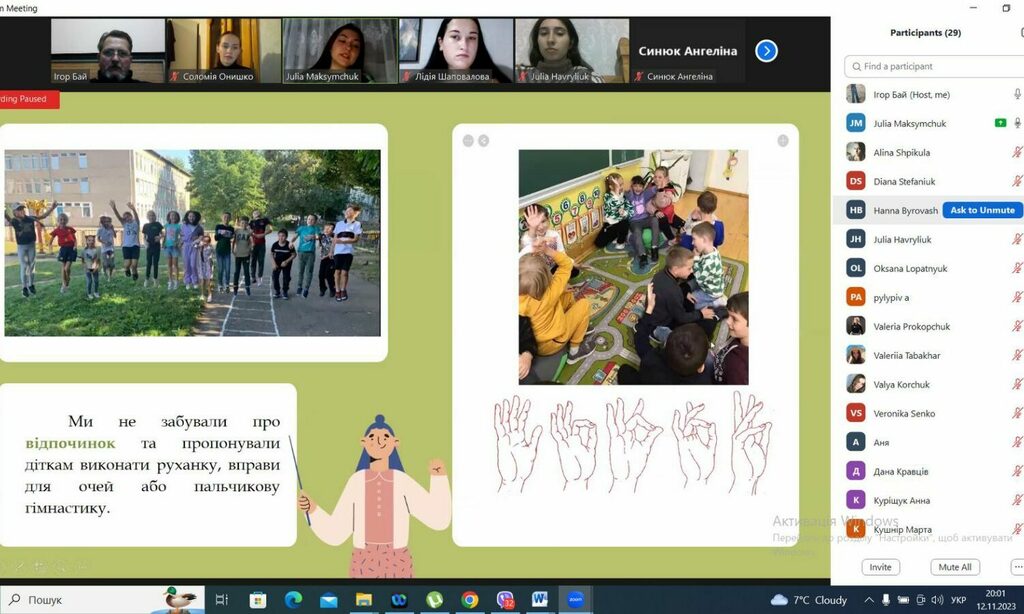
Task: Click the Mute All button
Action: tap(954, 567)
